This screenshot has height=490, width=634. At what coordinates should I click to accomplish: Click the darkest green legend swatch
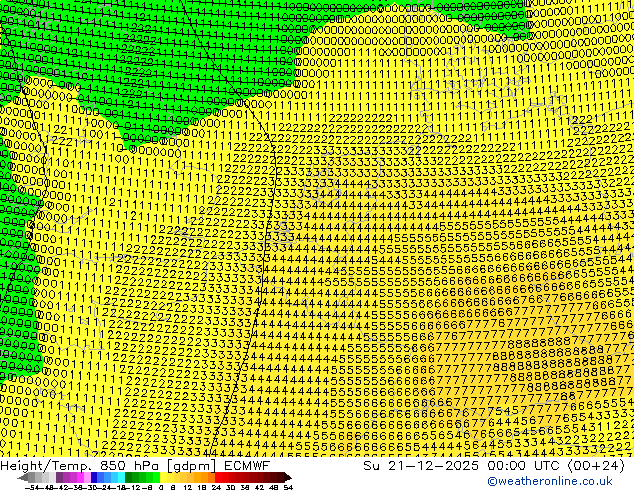tap(129, 477)
